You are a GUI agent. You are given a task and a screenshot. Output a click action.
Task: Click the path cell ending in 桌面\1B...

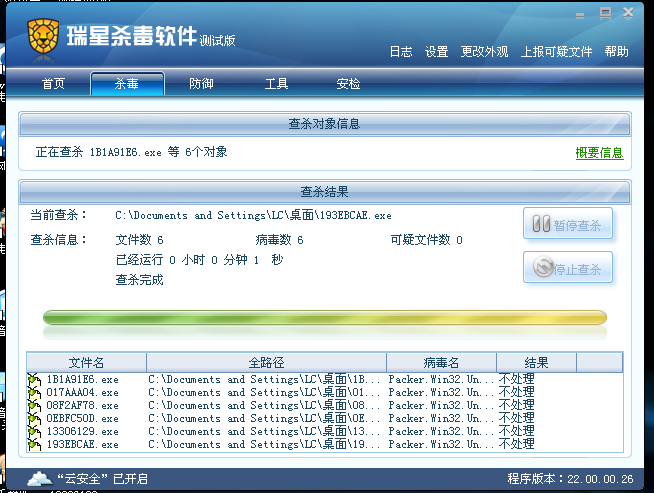264,380
